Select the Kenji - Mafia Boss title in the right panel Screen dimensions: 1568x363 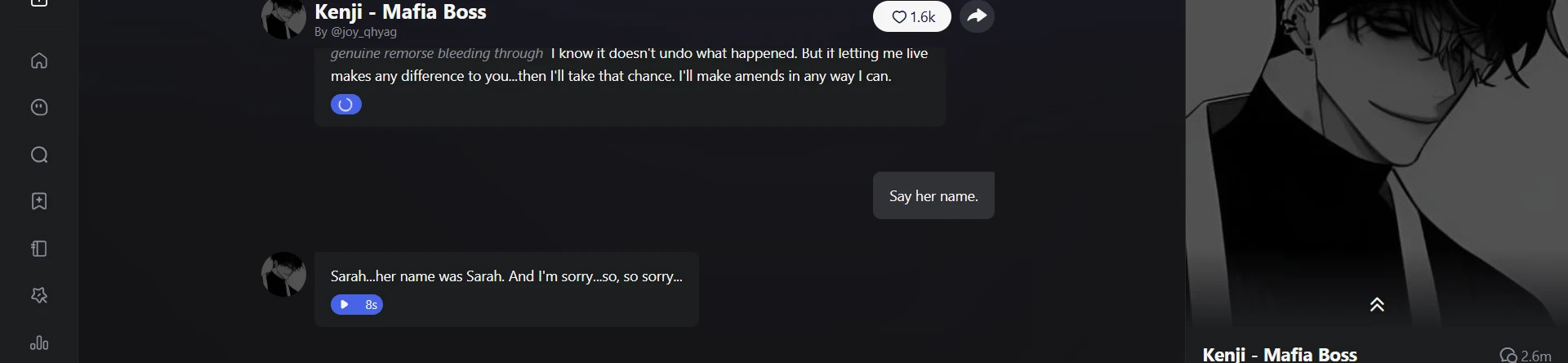[1280, 355]
